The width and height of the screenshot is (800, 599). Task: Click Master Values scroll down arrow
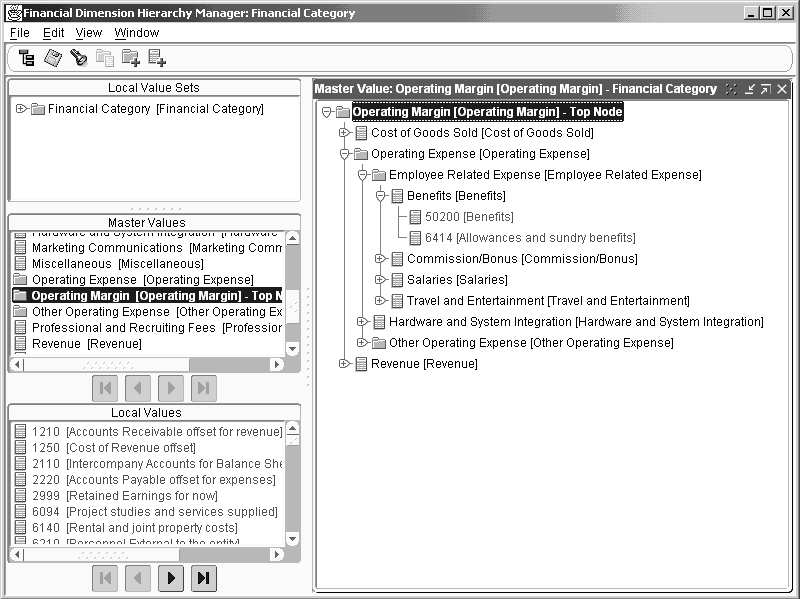[292, 349]
